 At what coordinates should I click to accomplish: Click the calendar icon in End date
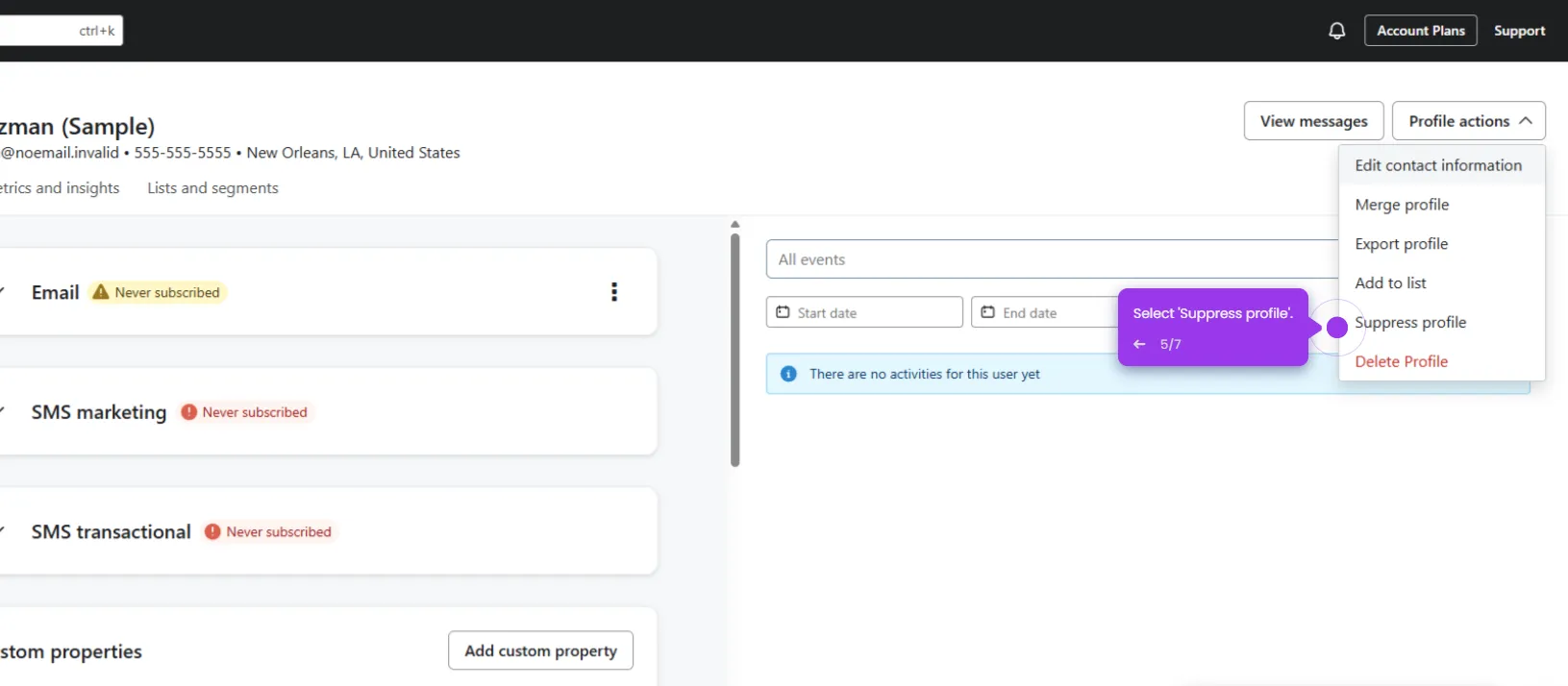[987, 312]
